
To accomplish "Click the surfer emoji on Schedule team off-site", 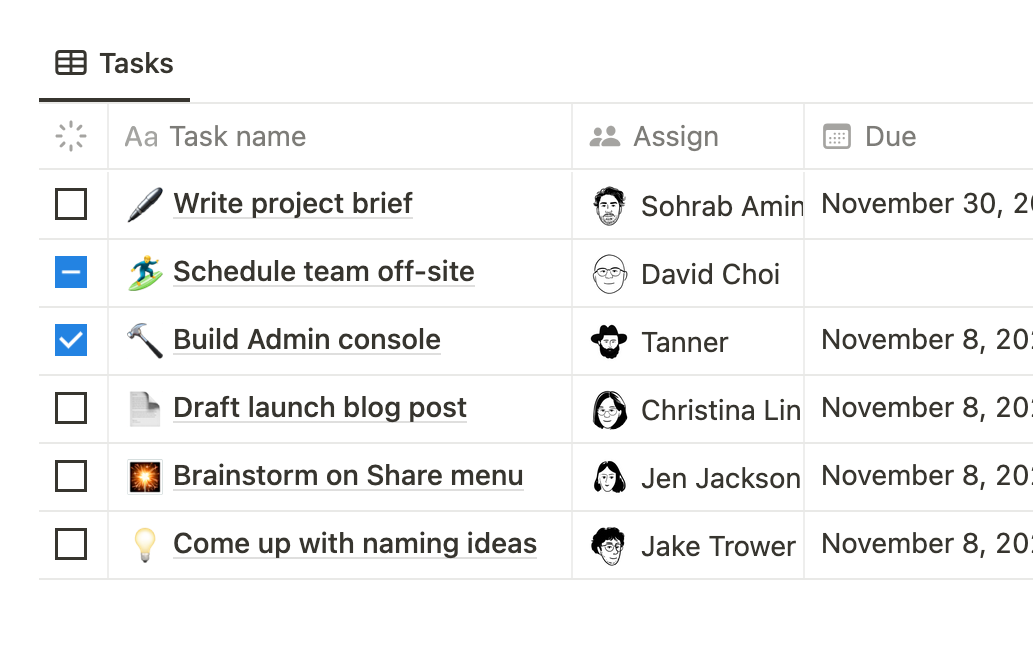I will (145, 272).
